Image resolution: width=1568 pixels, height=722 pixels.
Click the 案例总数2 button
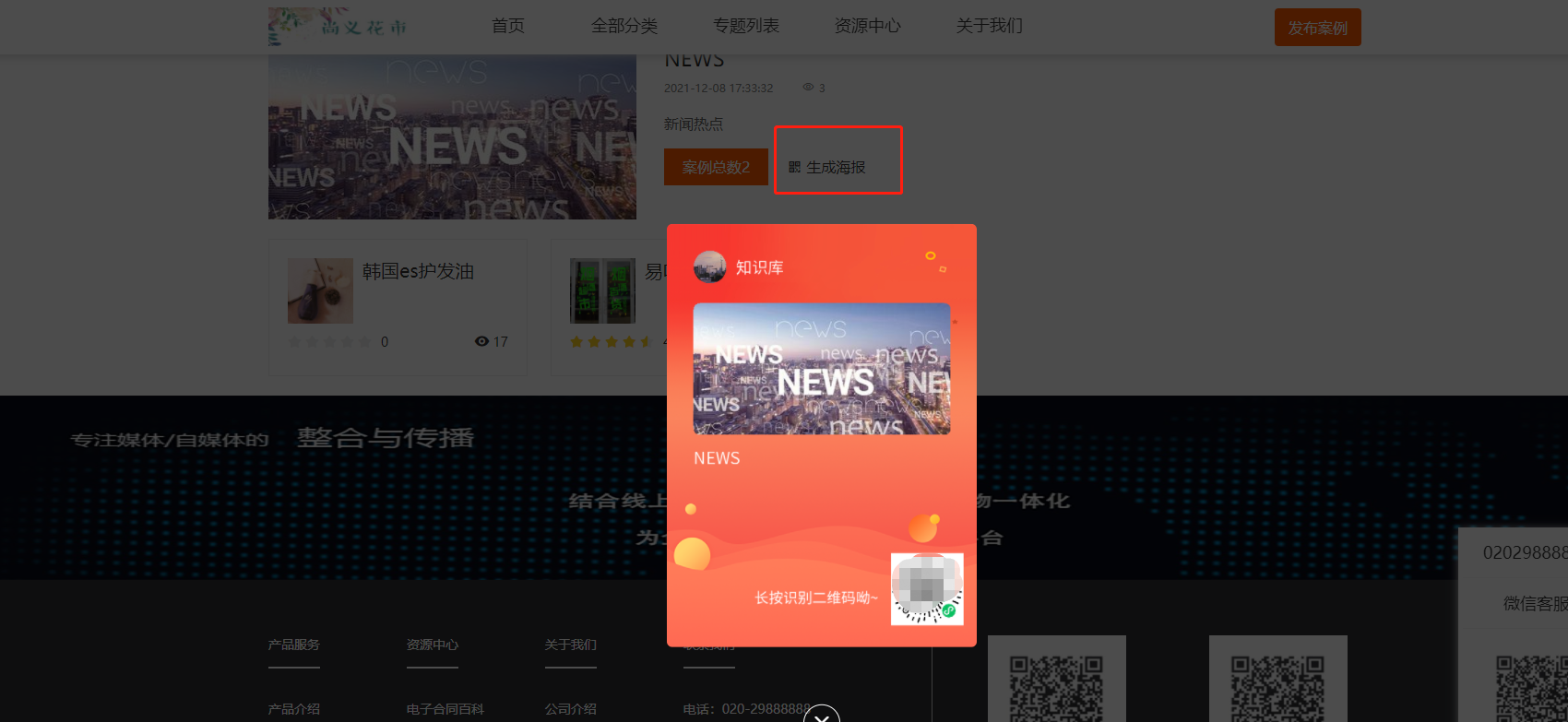[716, 167]
